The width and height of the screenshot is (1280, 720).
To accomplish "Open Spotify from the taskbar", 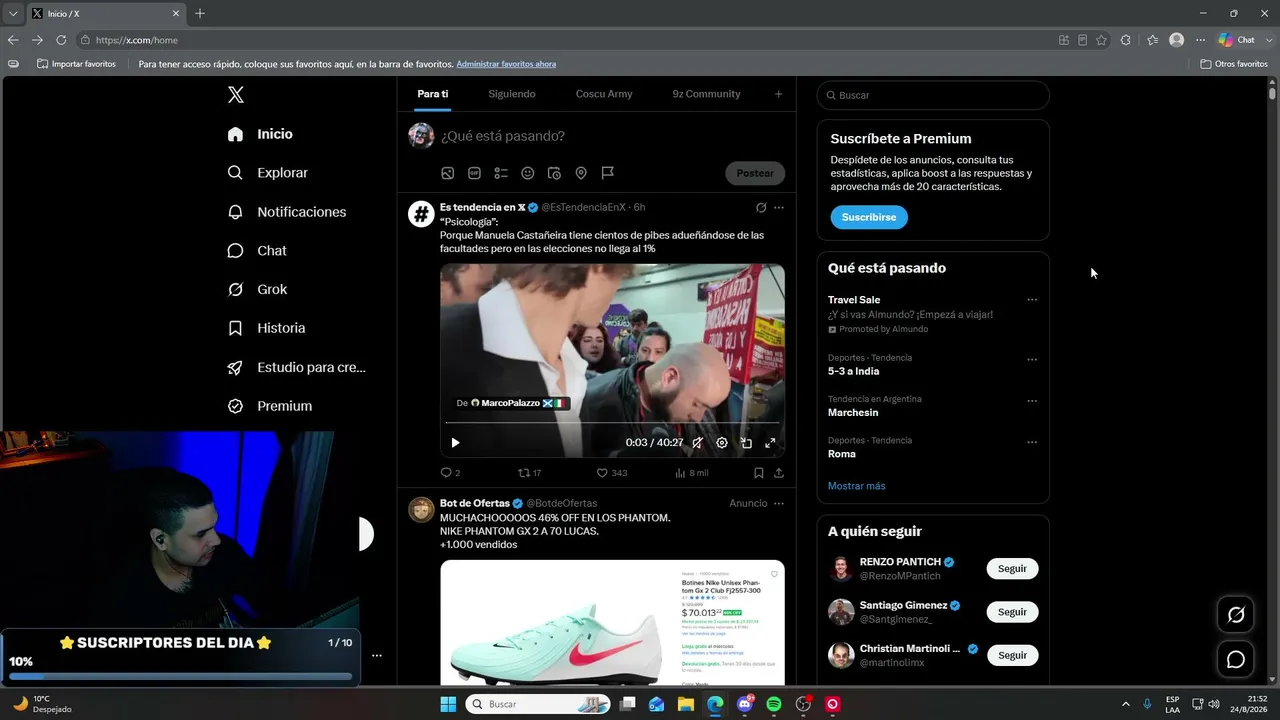I will [774, 704].
